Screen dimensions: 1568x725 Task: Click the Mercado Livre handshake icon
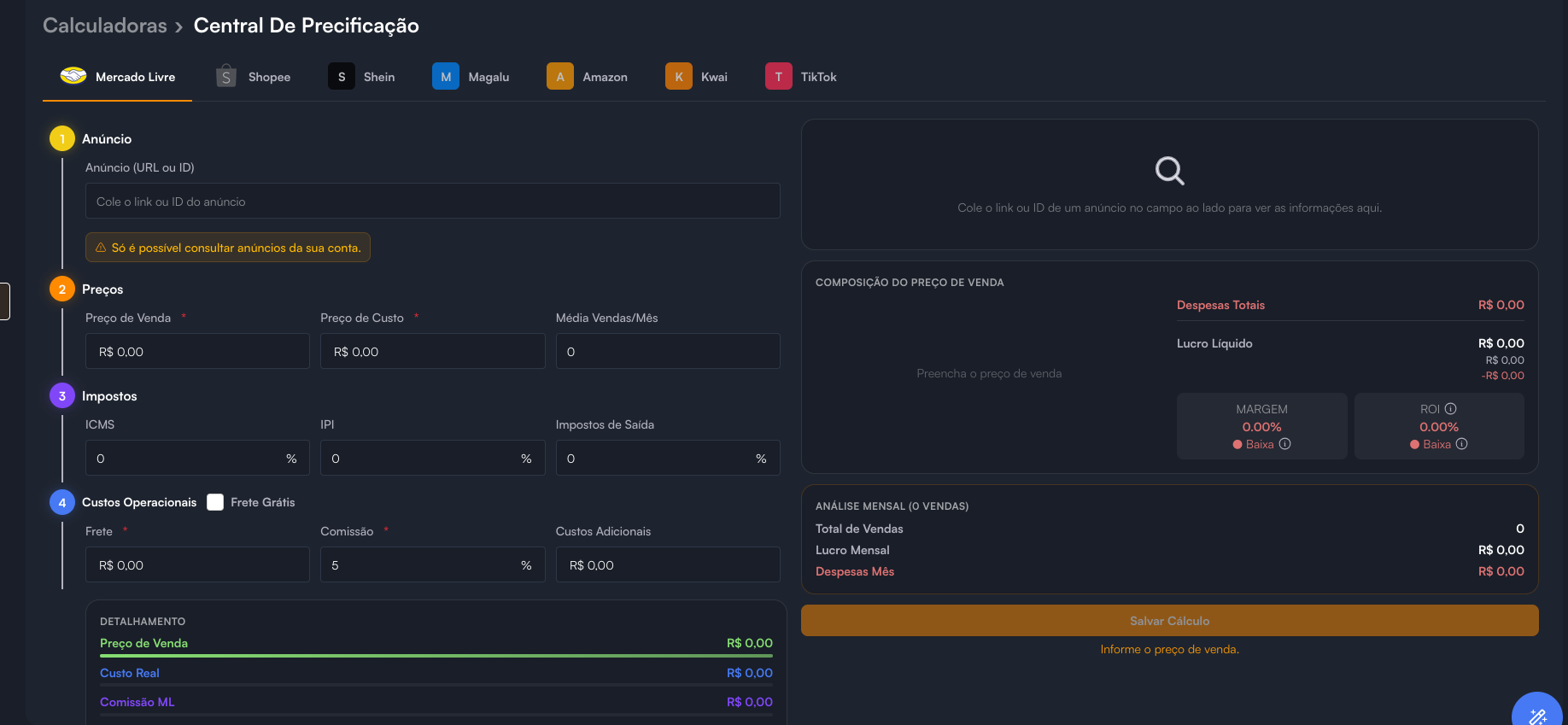click(73, 76)
